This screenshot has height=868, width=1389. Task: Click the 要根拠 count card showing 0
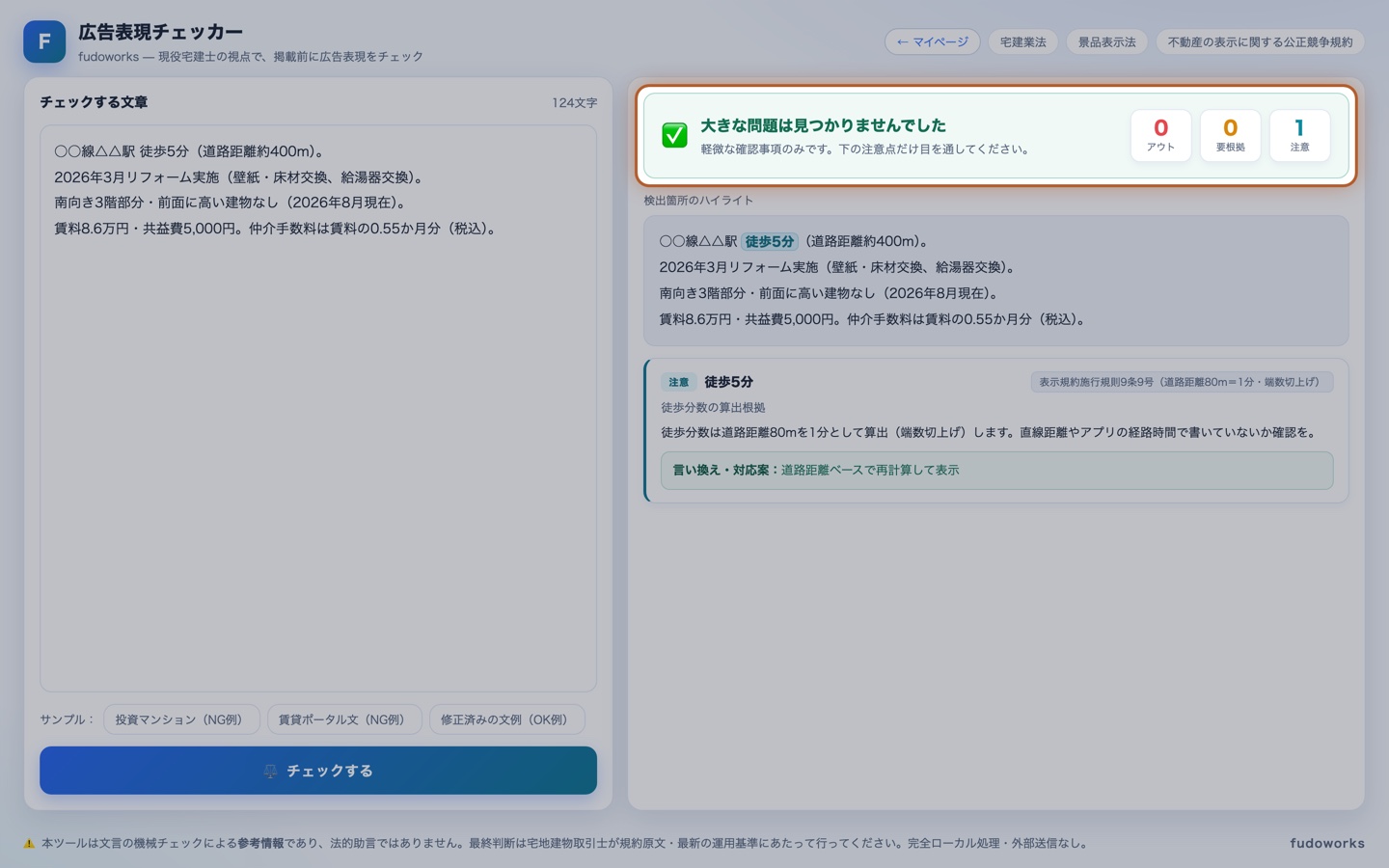1230,135
